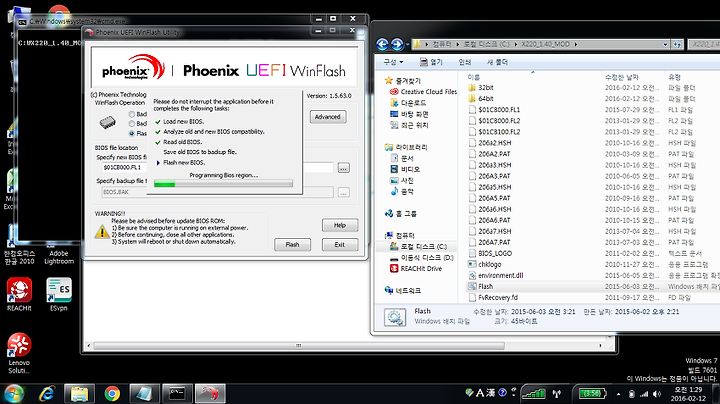
Task: Open the 인쇄 print toolbar item
Action: (x=465, y=62)
